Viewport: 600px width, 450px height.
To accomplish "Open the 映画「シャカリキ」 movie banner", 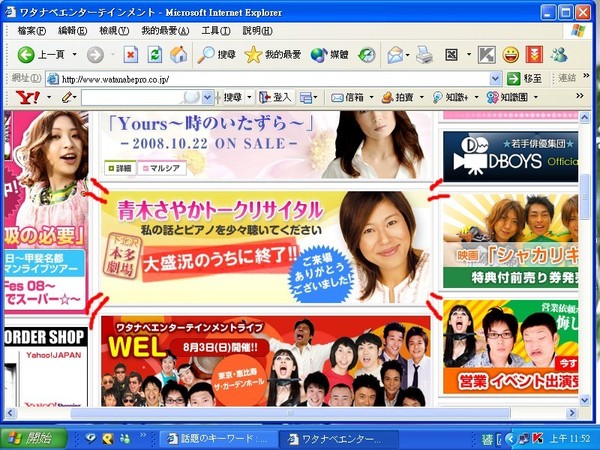I will pos(510,241).
